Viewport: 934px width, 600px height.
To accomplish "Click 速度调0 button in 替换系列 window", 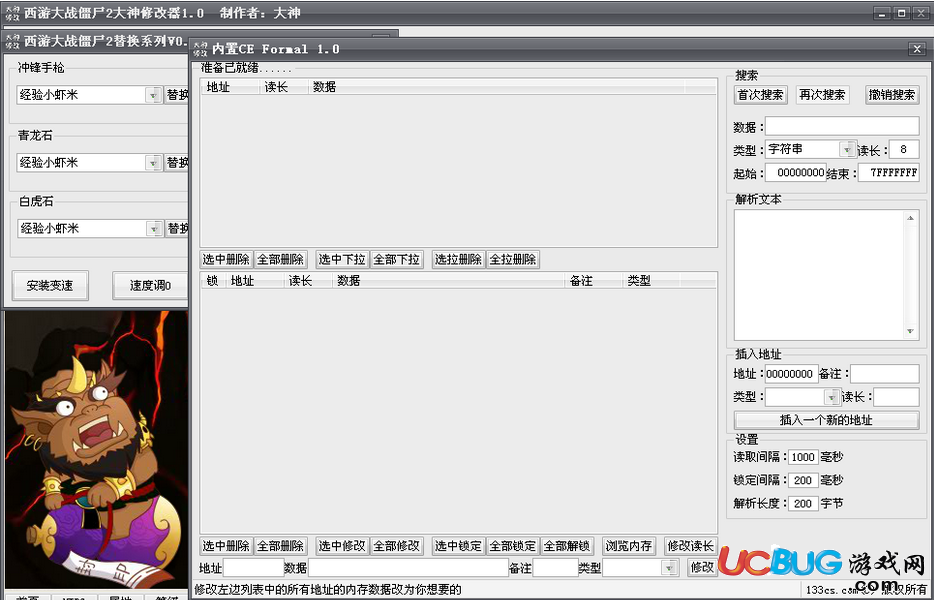I will pos(150,285).
